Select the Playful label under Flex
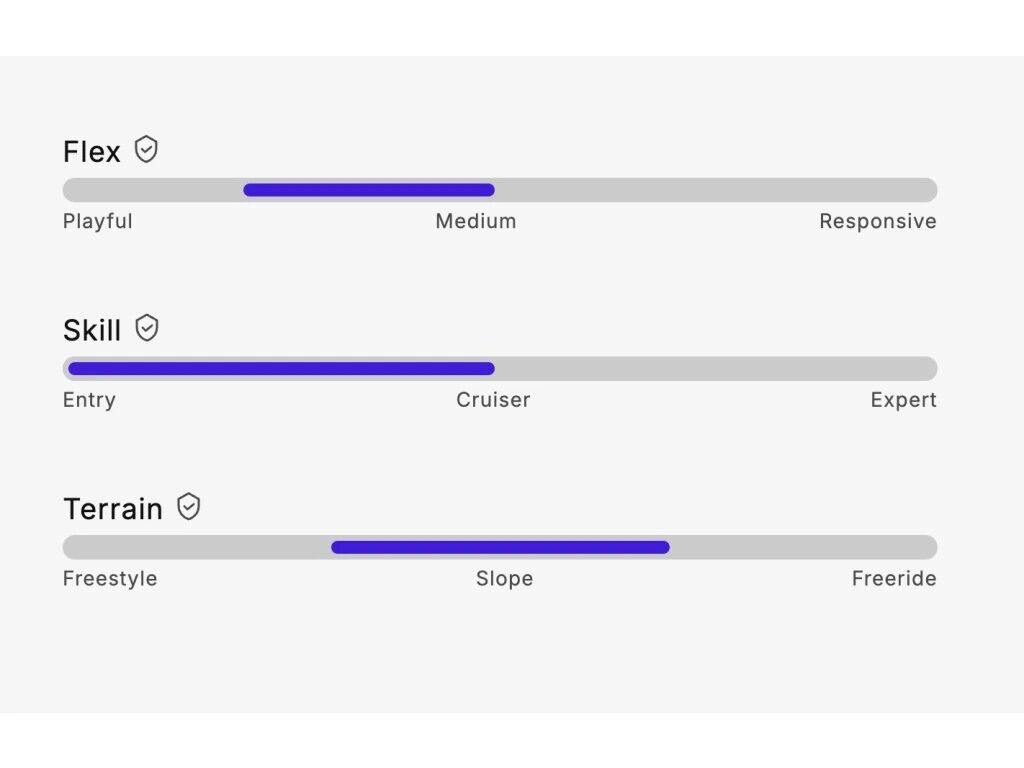The height and width of the screenshot is (768, 1024). [x=98, y=221]
